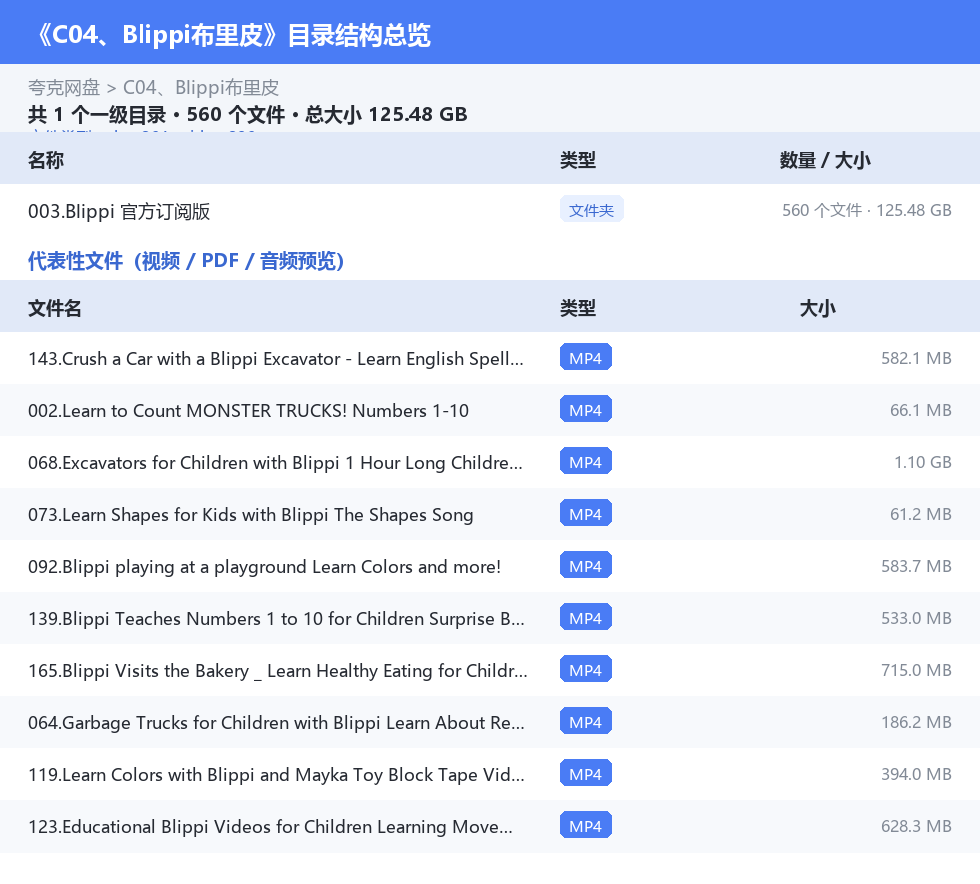Click MP4 badge for 143.Crush a Car
The image size is (980, 884).
(586, 358)
